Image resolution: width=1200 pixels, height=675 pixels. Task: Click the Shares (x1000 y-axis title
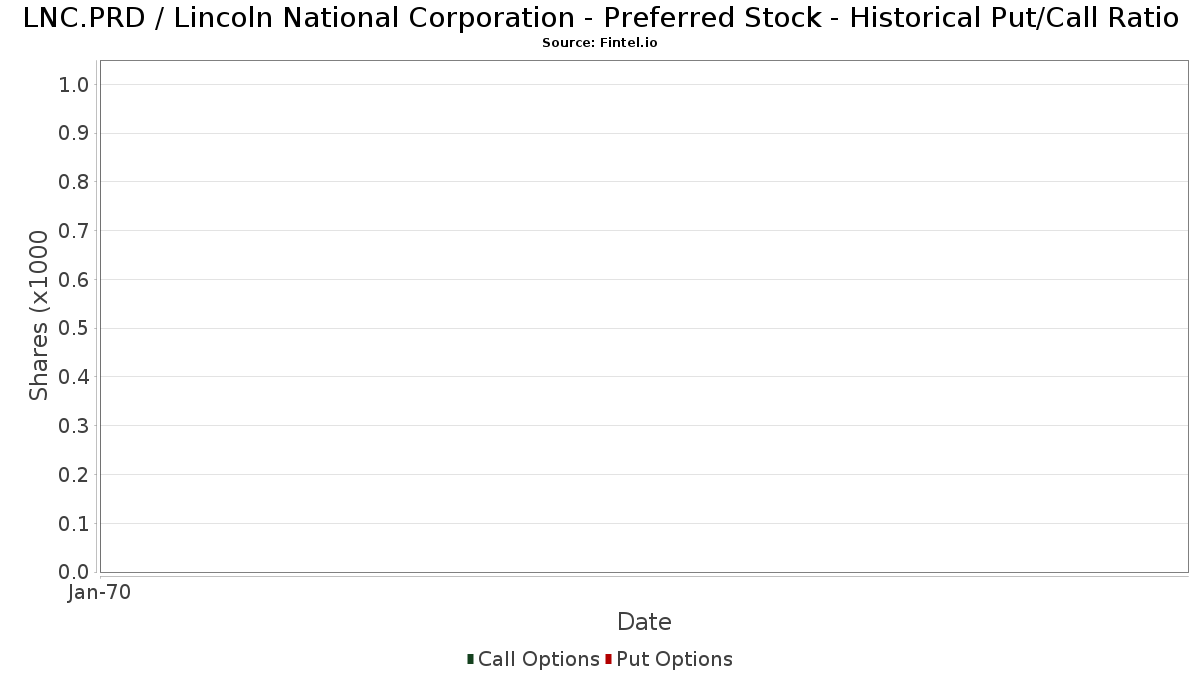pyautogui.click(x=39, y=315)
